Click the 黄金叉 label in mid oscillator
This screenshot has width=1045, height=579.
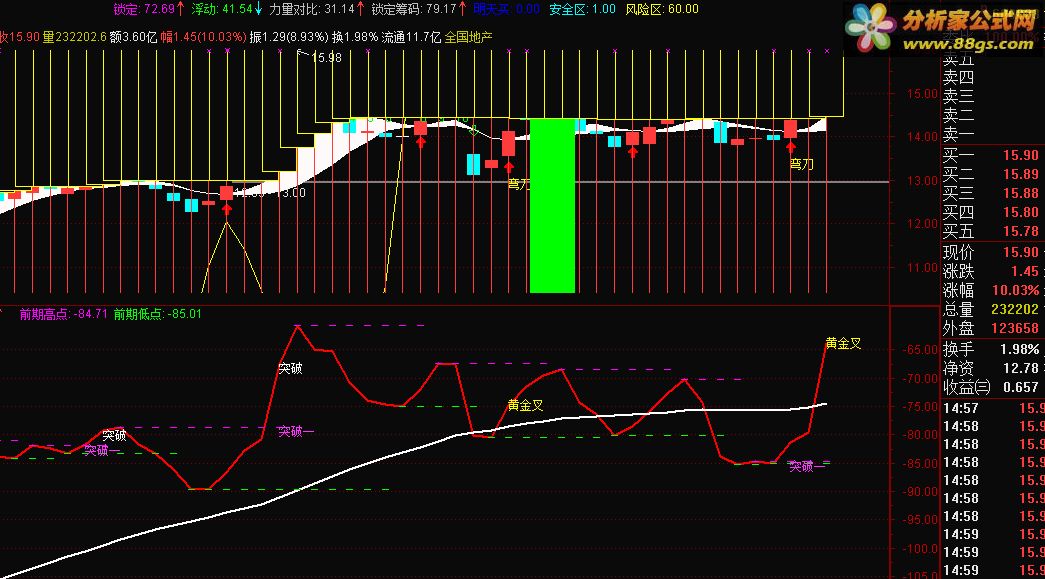click(525, 406)
